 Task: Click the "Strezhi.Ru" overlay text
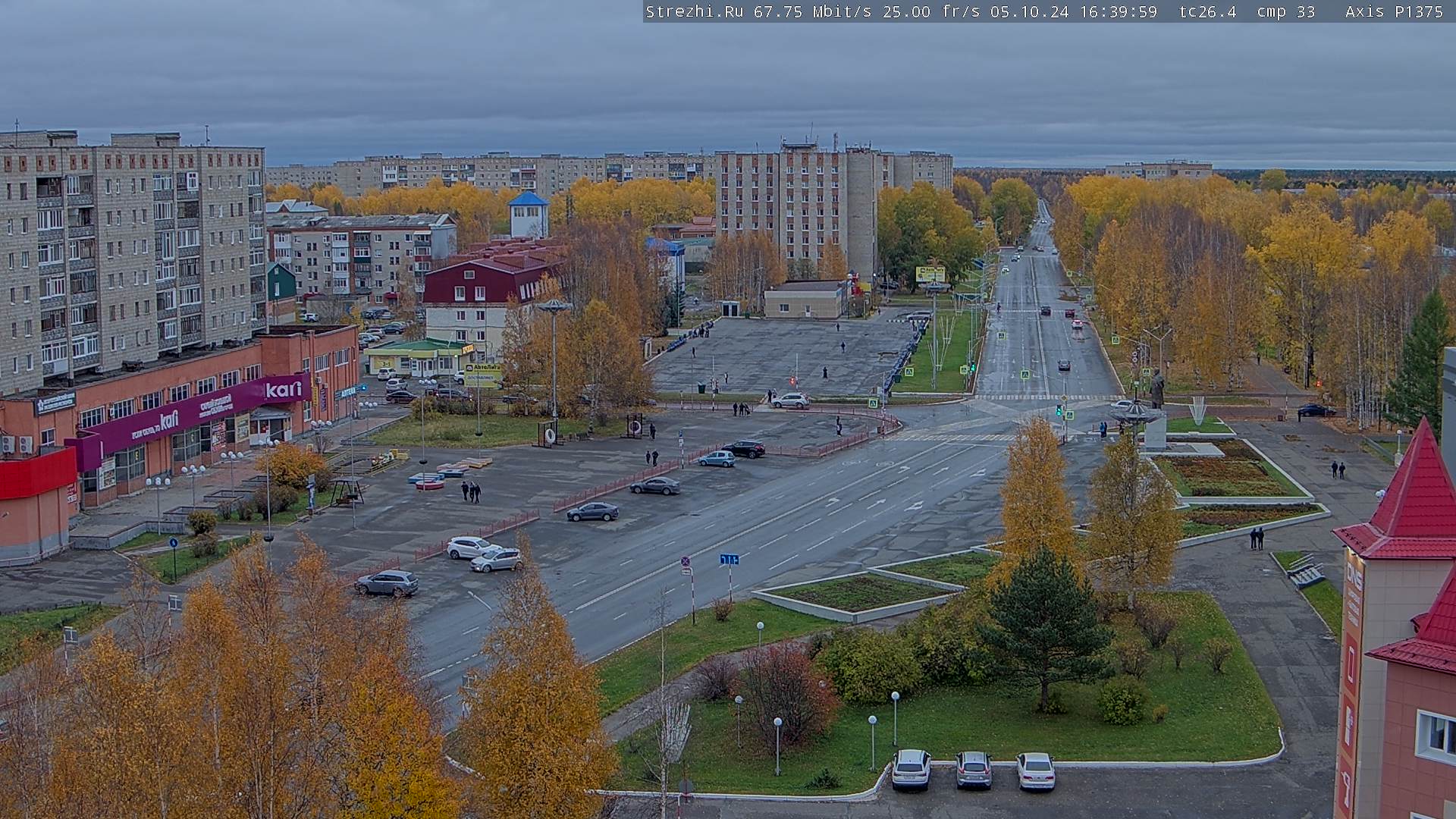tap(694, 11)
